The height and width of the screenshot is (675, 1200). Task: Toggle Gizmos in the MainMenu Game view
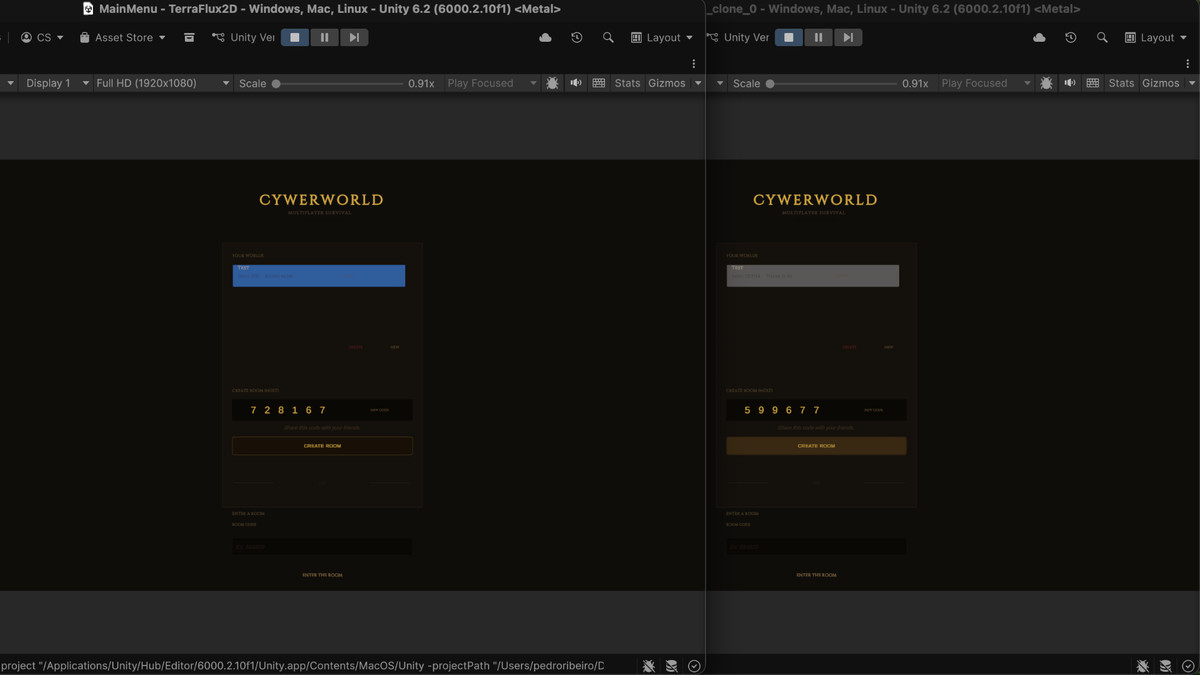pos(667,83)
